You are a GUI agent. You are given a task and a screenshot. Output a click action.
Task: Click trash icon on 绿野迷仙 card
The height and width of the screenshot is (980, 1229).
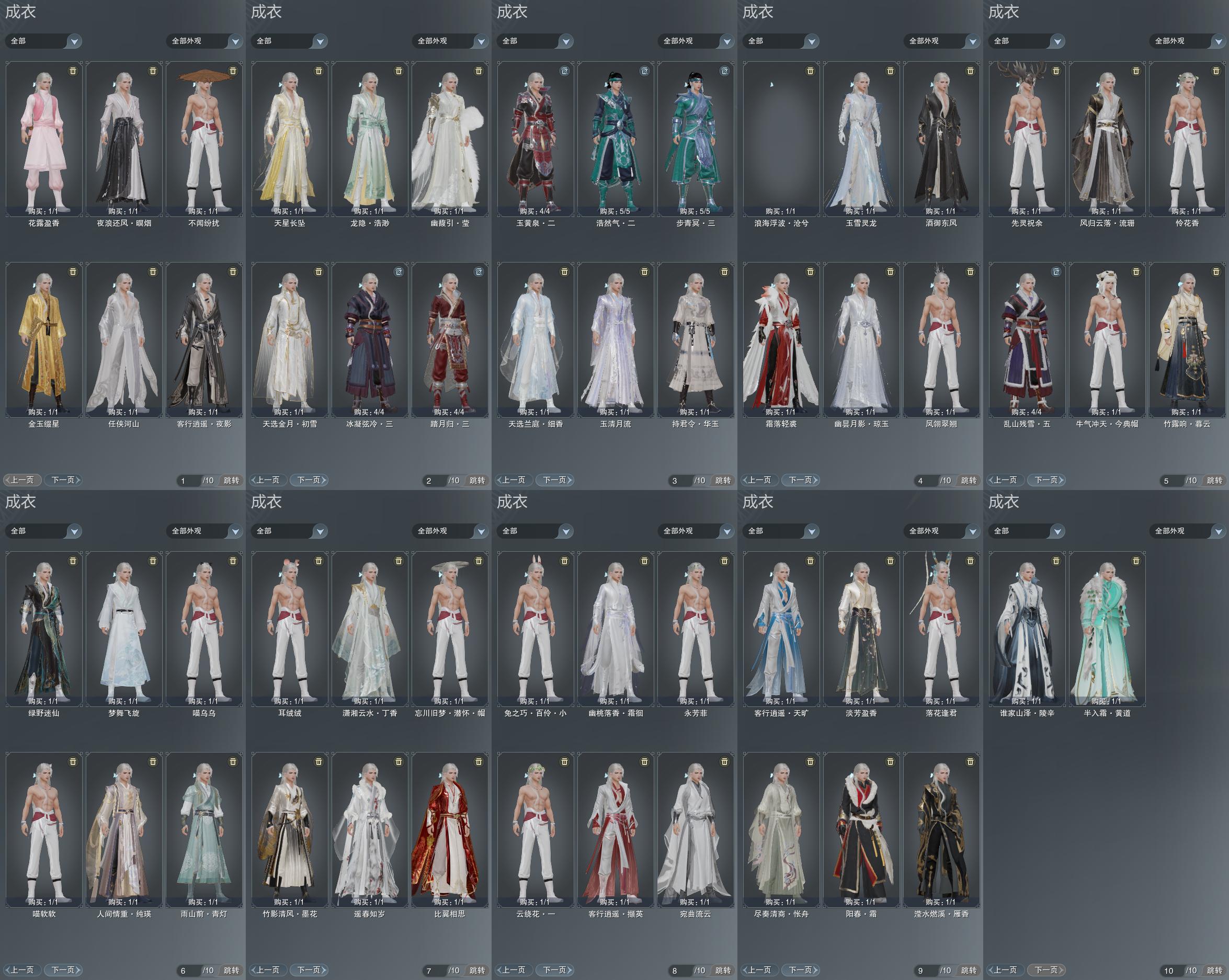[72, 561]
